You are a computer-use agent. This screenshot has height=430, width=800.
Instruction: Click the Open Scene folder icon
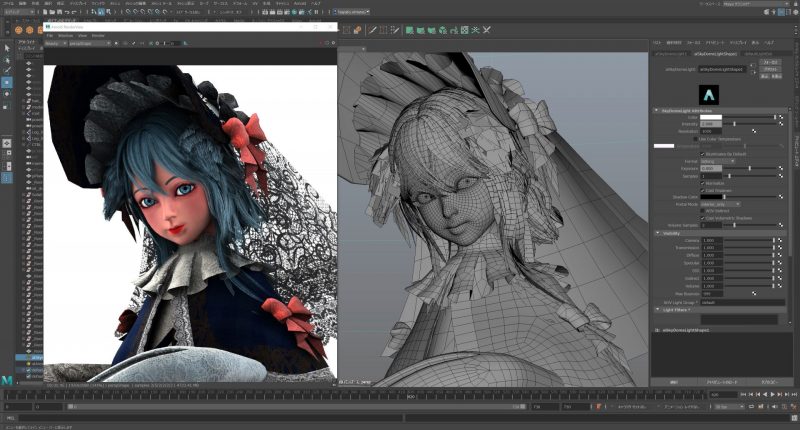tap(53, 12)
